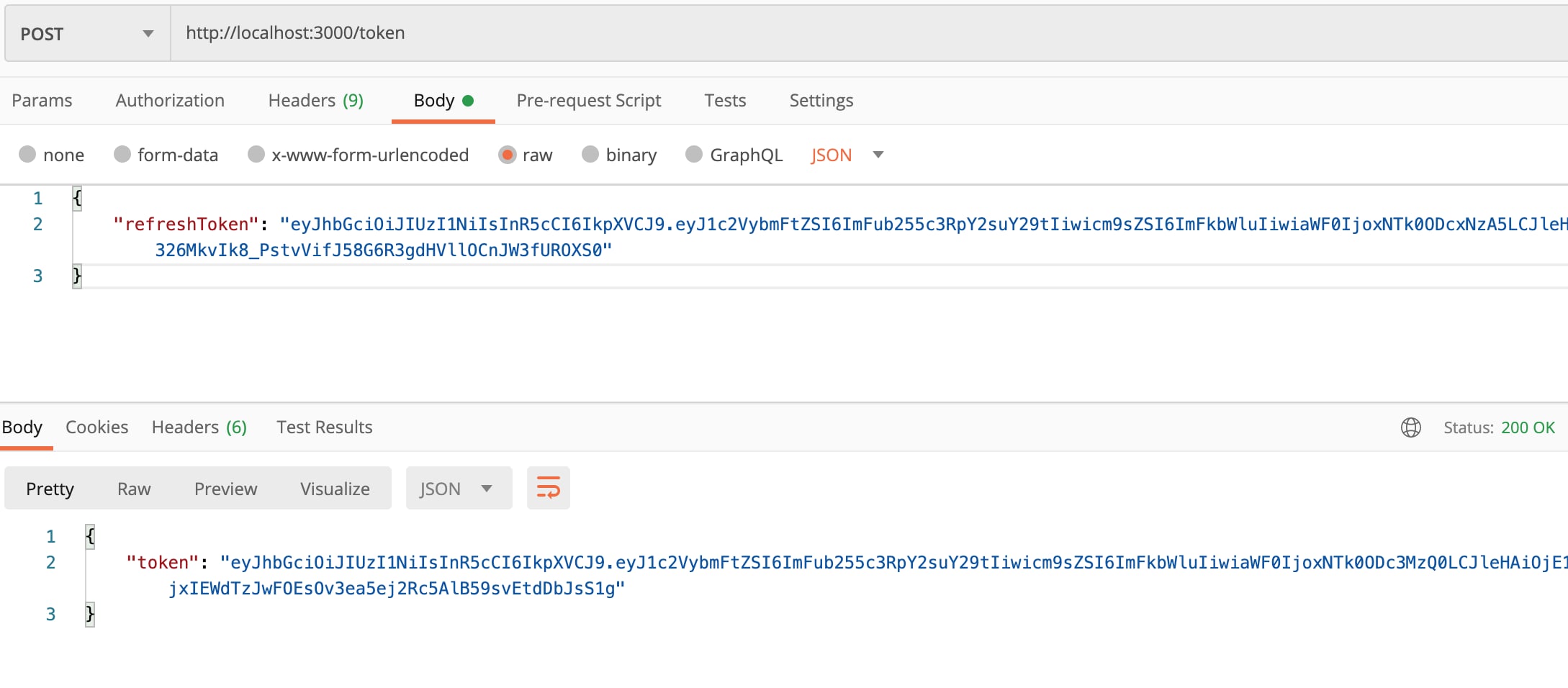Open the Test Results tab

point(325,427)
